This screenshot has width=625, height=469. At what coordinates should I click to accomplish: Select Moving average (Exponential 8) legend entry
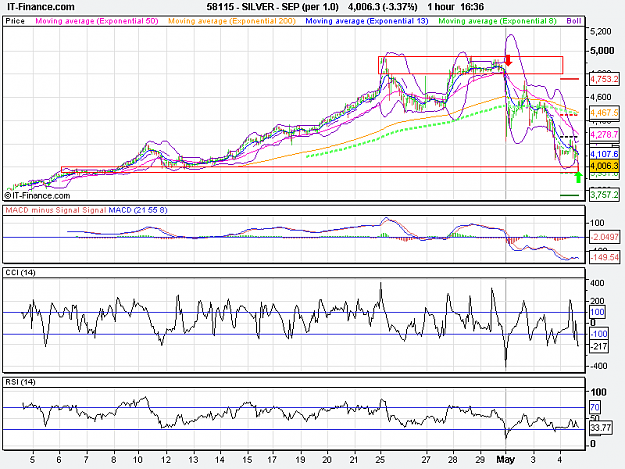click(497, 21)
